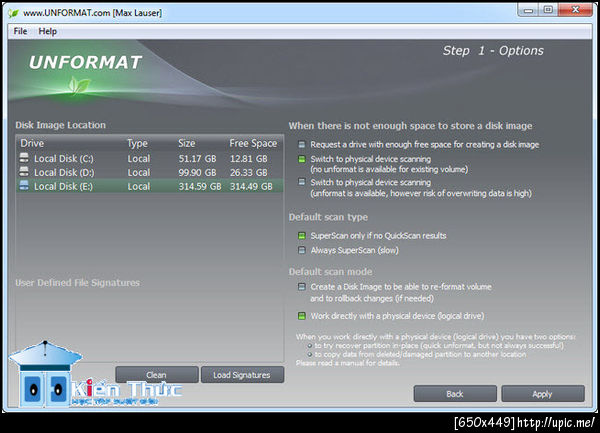Viewport: 600px width, 433px height.
Task: Click the Drive column header
Action: (32, 143)
